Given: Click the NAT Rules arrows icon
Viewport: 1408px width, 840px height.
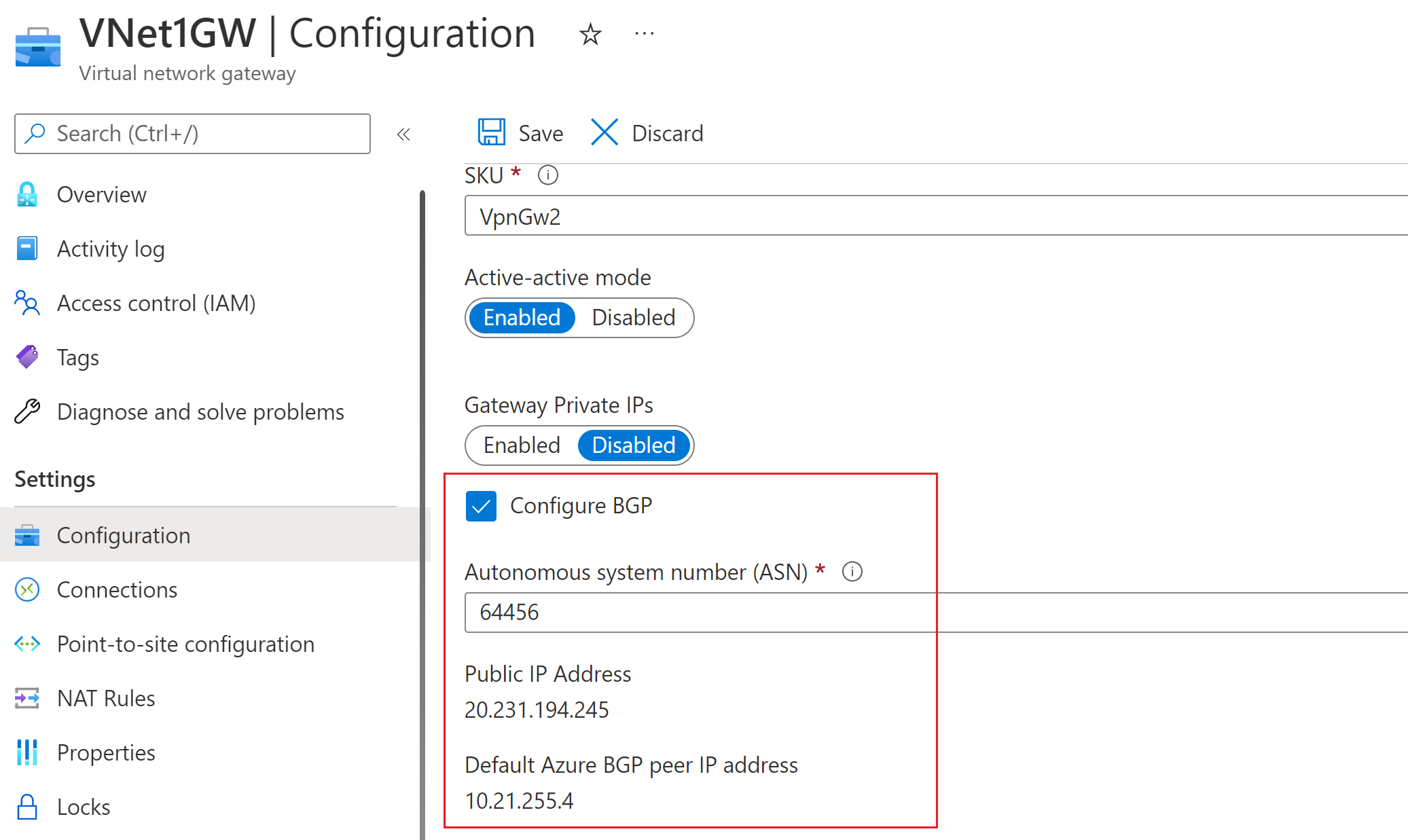Looking at the screenshot, I should pyautogui.click(x=27, y=698).
